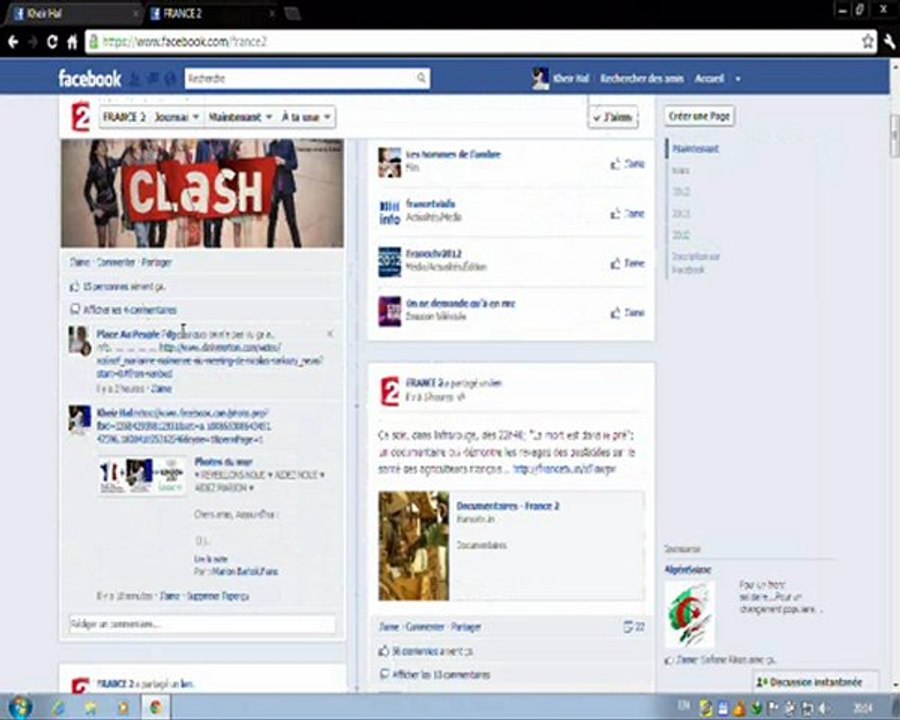Image resolution: width=900 pixels, height=720 pixels.
Task: Click comment count icon on documentary post
Action: pyautogui.click(x=634, y=626)
